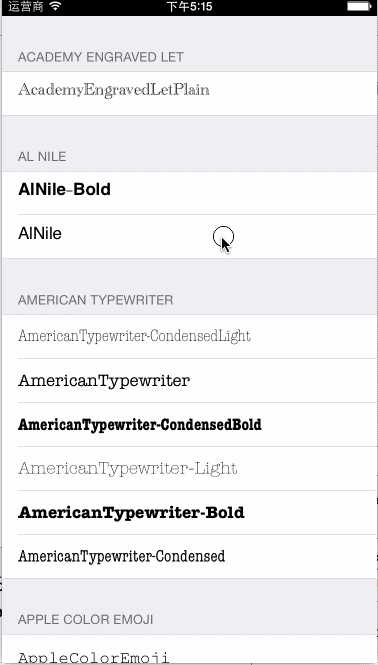This screenshot has height=665, width=378.
Task: Tap the Wi-Fi status icon
Action: point(55,6)
